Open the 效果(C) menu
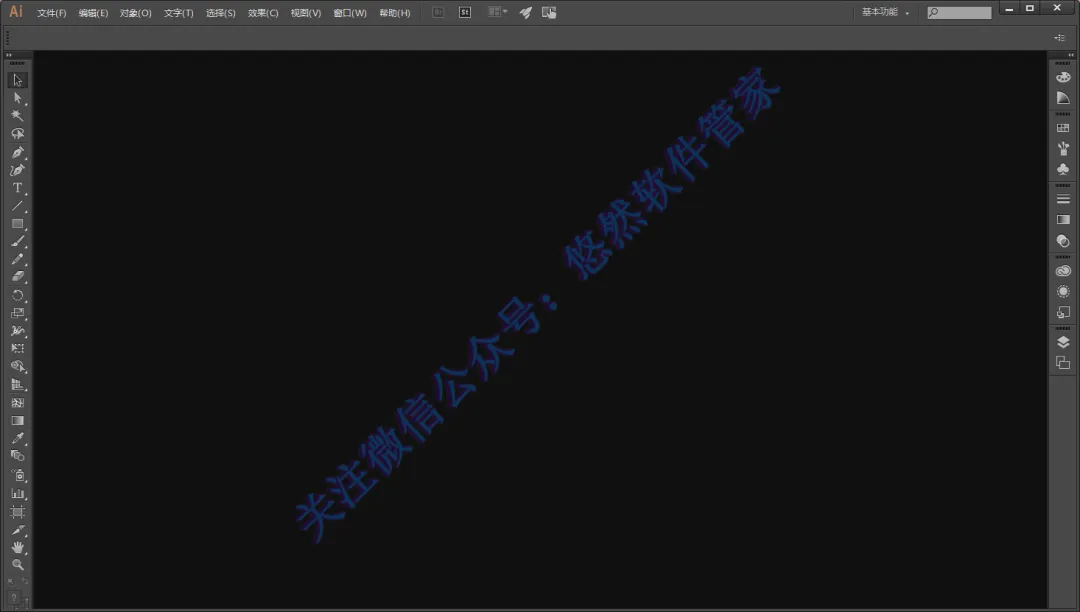 pos(263,13)
